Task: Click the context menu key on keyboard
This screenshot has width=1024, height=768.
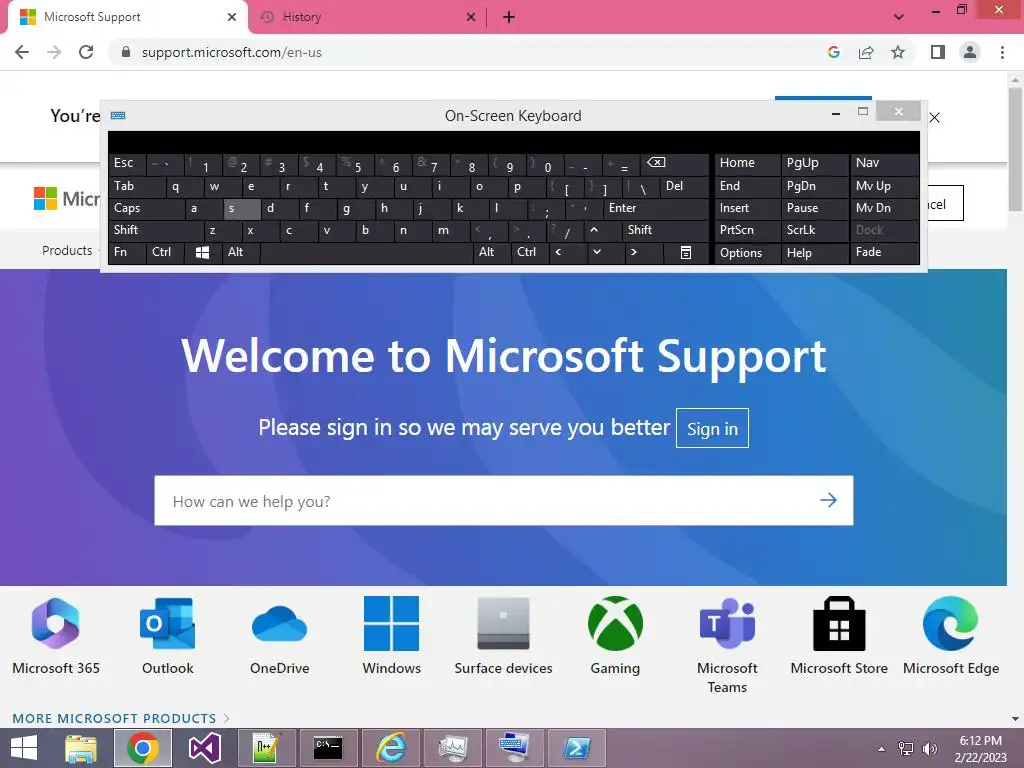Action: [x=686, y=252]
